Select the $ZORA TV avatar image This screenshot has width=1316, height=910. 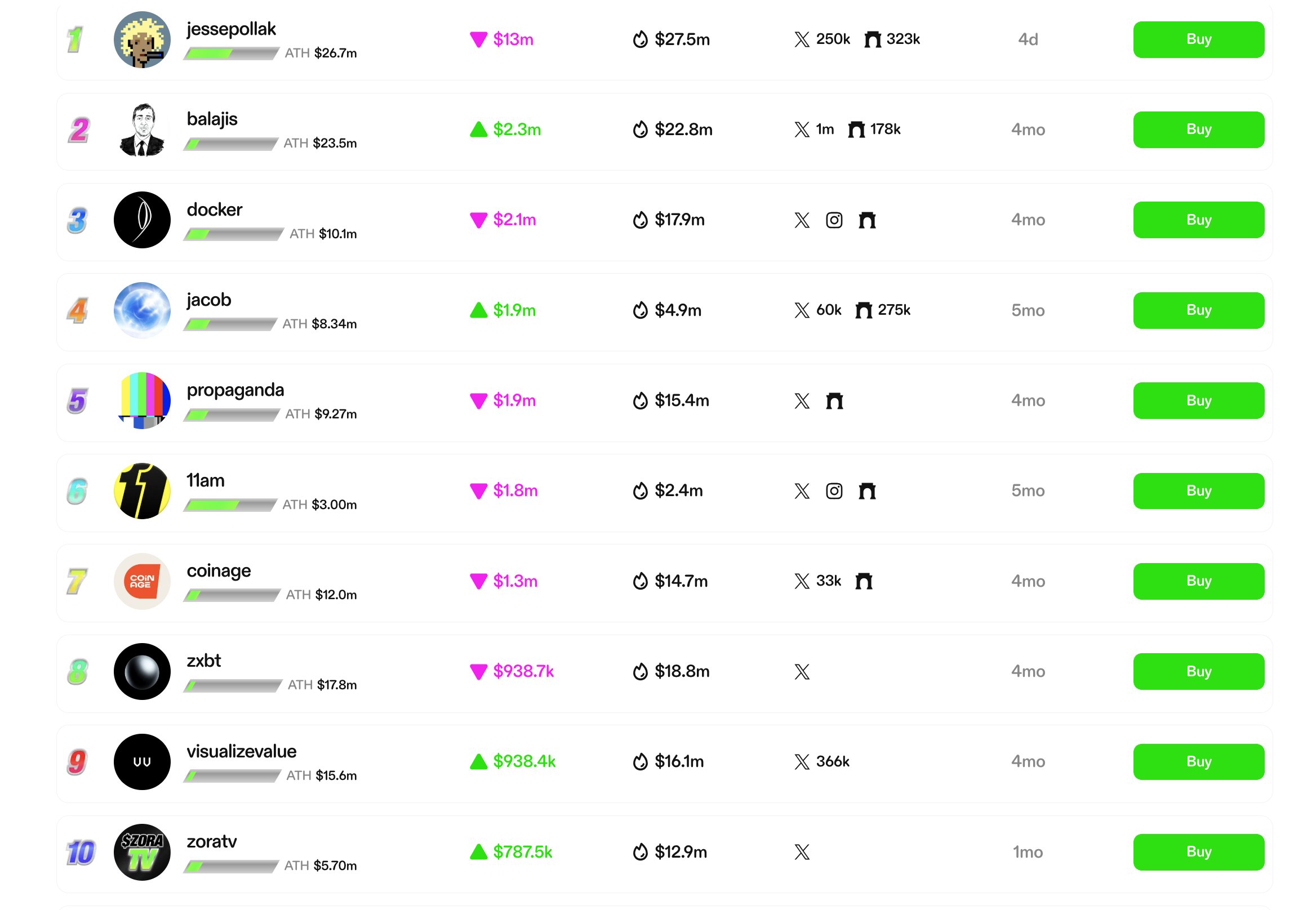142,852
